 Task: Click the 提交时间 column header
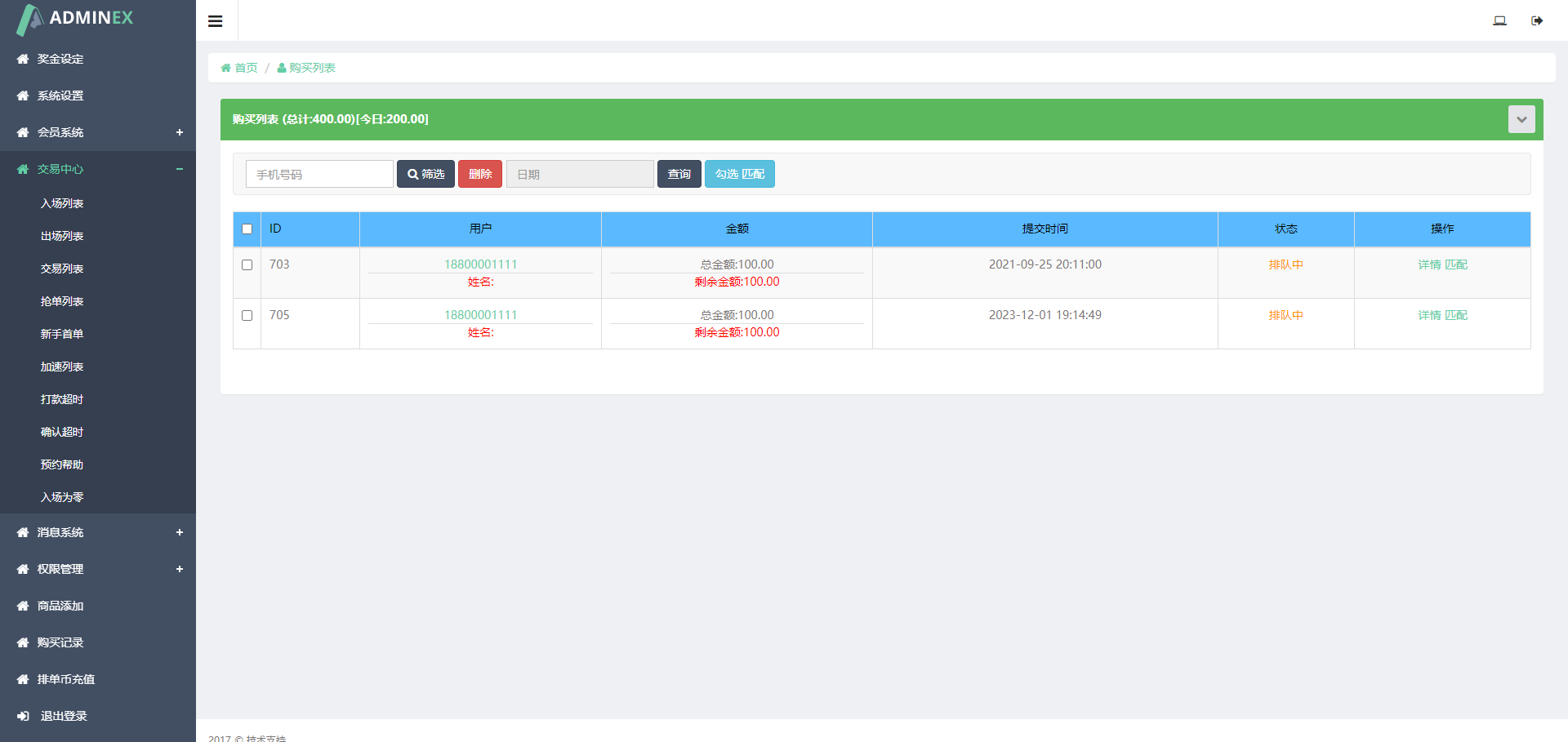coord(1045,229)
